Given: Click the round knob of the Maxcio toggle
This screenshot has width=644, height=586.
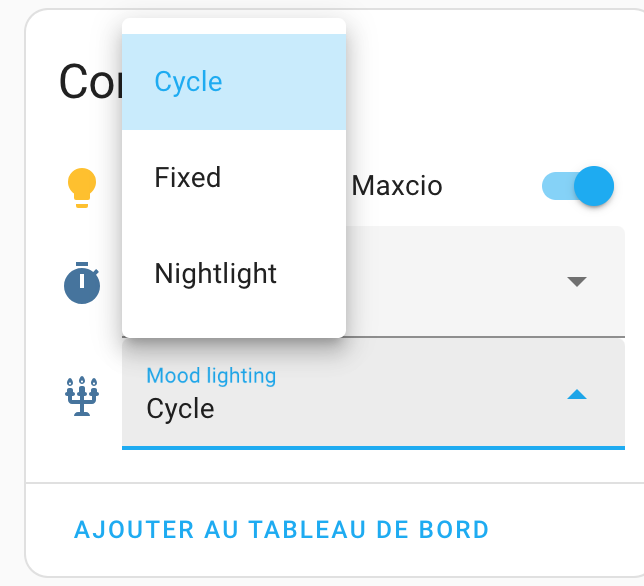Looking at the screenshot, I should point(594,186).
